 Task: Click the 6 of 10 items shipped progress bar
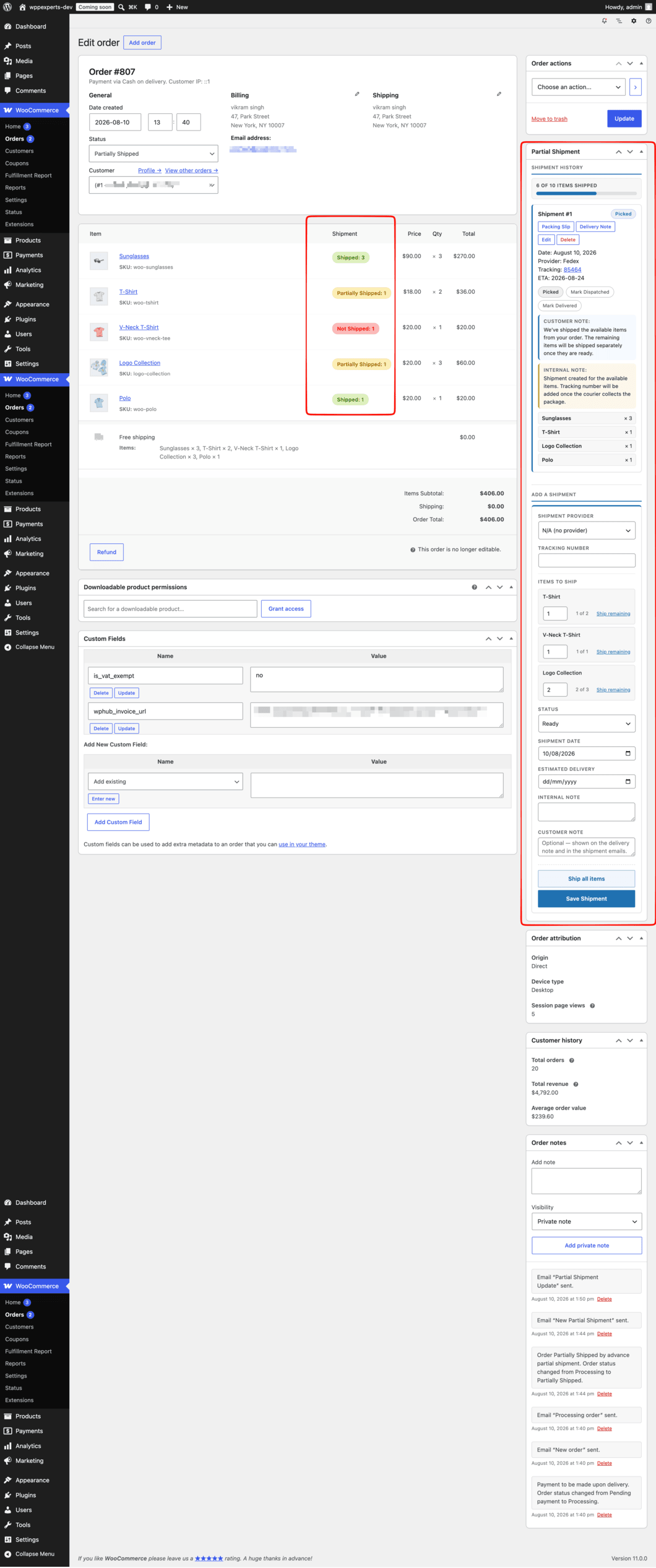pos(587,194)
